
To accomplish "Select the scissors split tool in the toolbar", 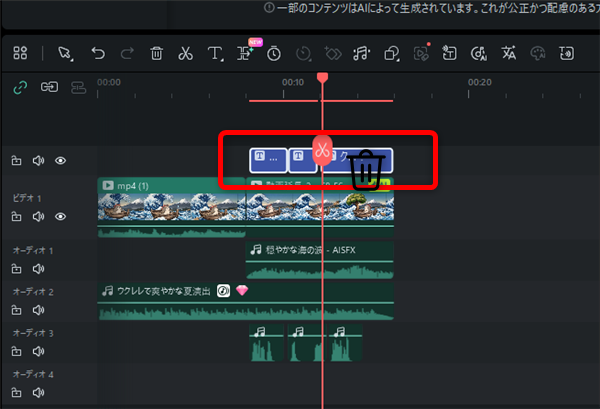I will click(186, 53).
